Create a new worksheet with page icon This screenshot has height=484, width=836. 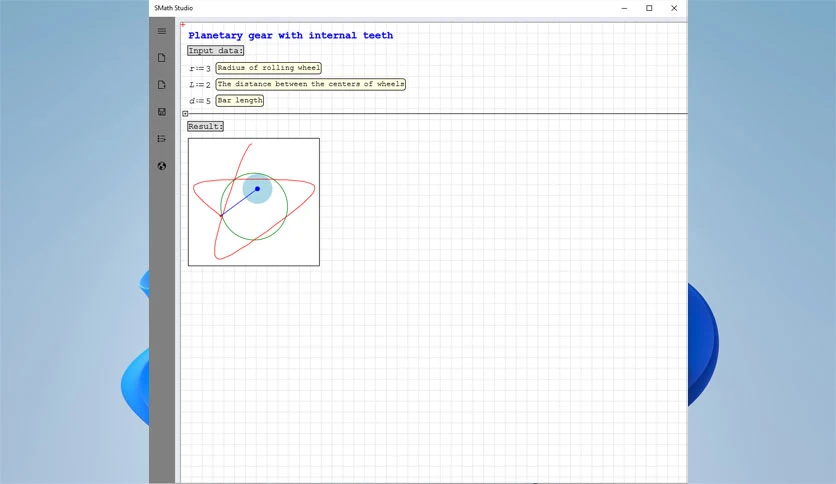162,58
